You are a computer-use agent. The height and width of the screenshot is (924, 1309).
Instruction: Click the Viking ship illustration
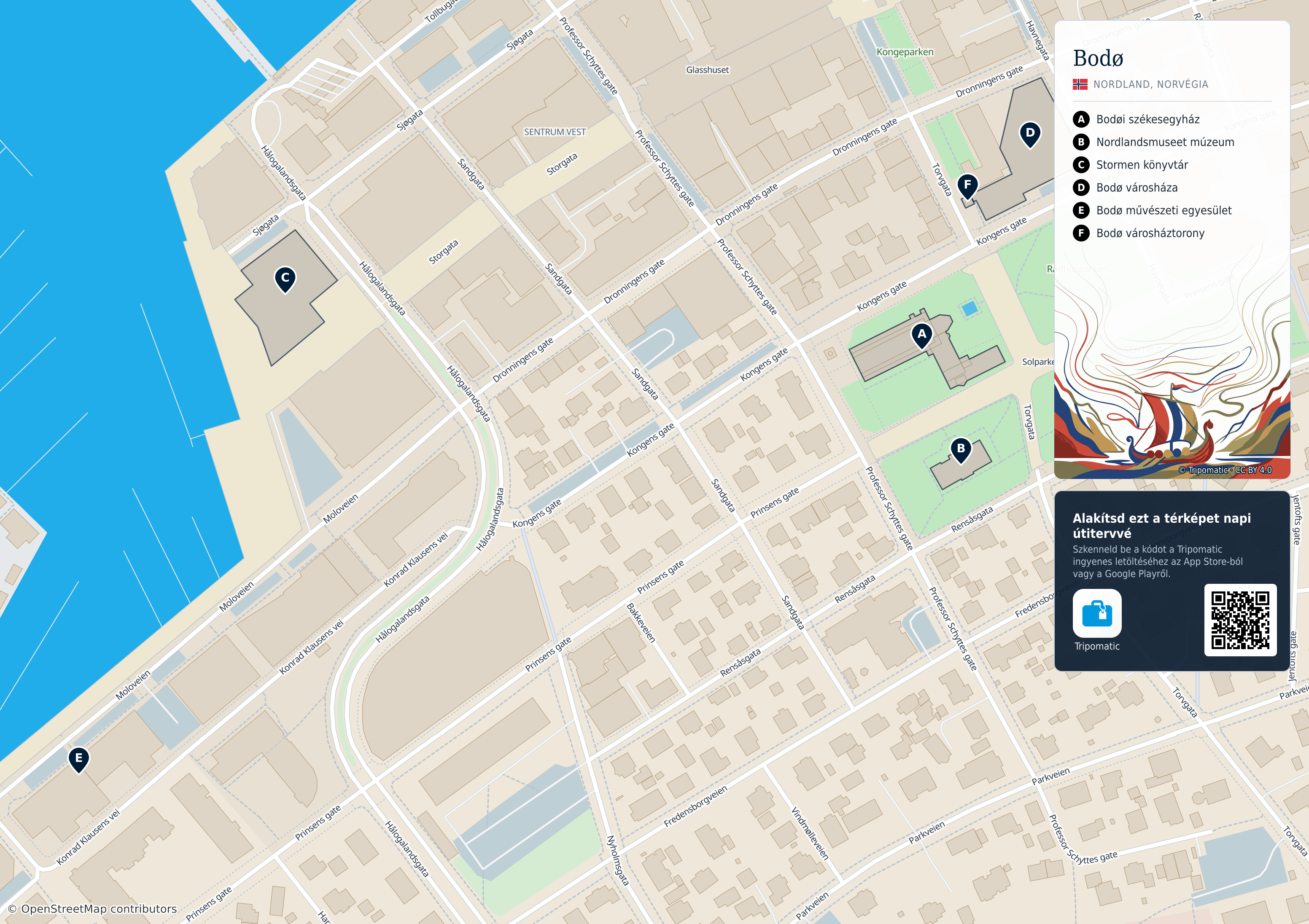coord(1172,424)
